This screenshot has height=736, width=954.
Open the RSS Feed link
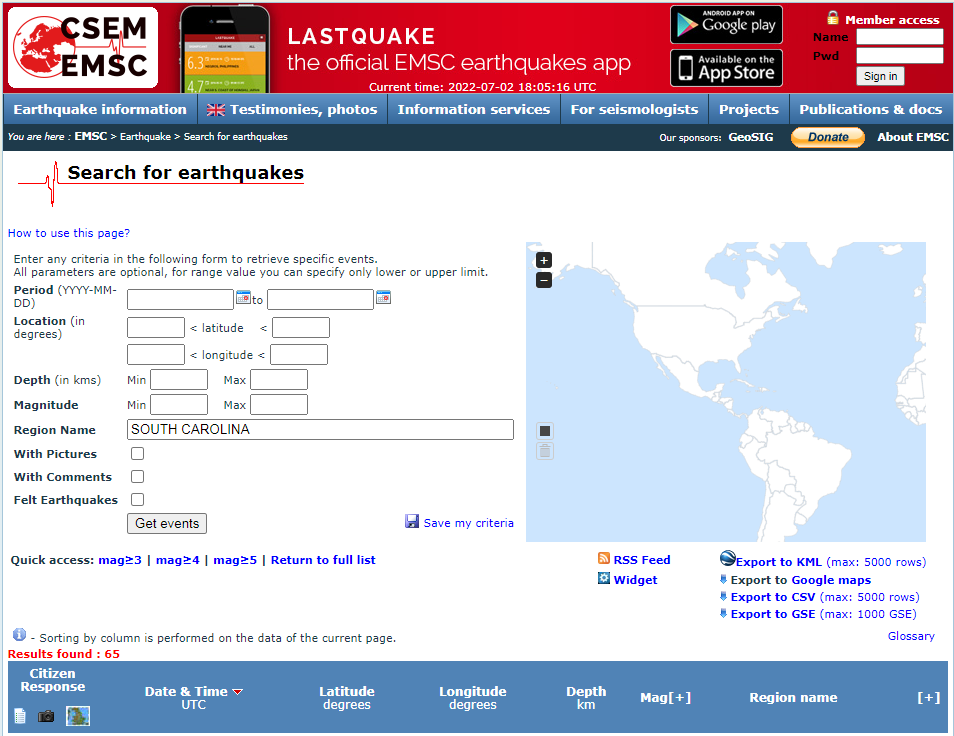point(642,560)
